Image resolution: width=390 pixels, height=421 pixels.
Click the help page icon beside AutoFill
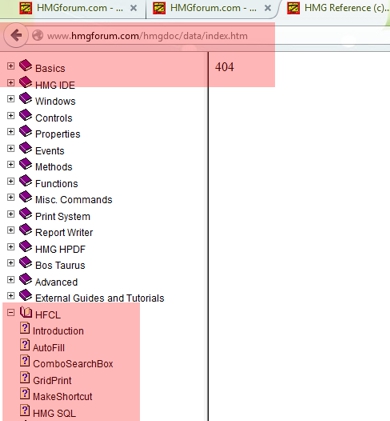point(25,345)
